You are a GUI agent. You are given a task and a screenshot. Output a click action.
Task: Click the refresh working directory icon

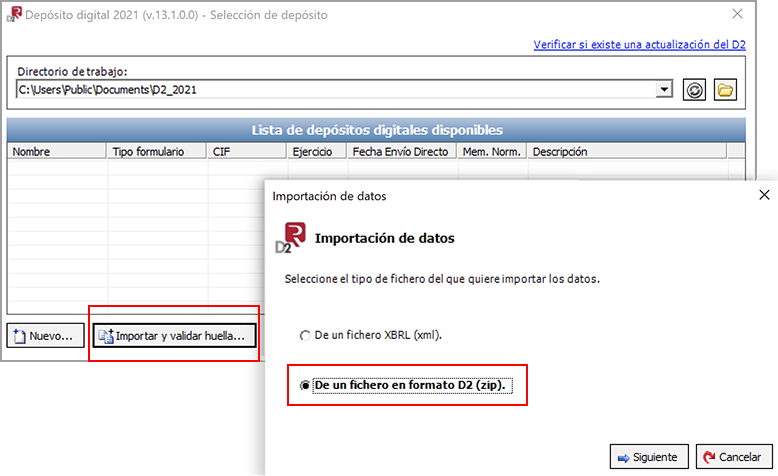[694, 90]
